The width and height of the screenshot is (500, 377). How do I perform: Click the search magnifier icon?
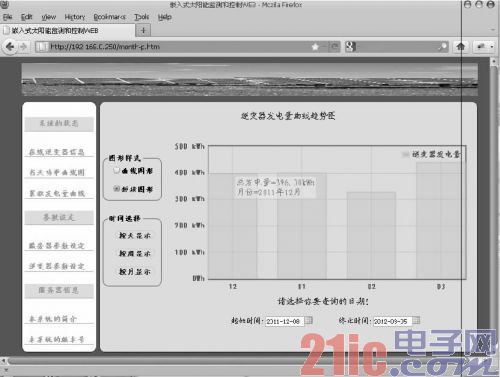click(x=443, y=47)
